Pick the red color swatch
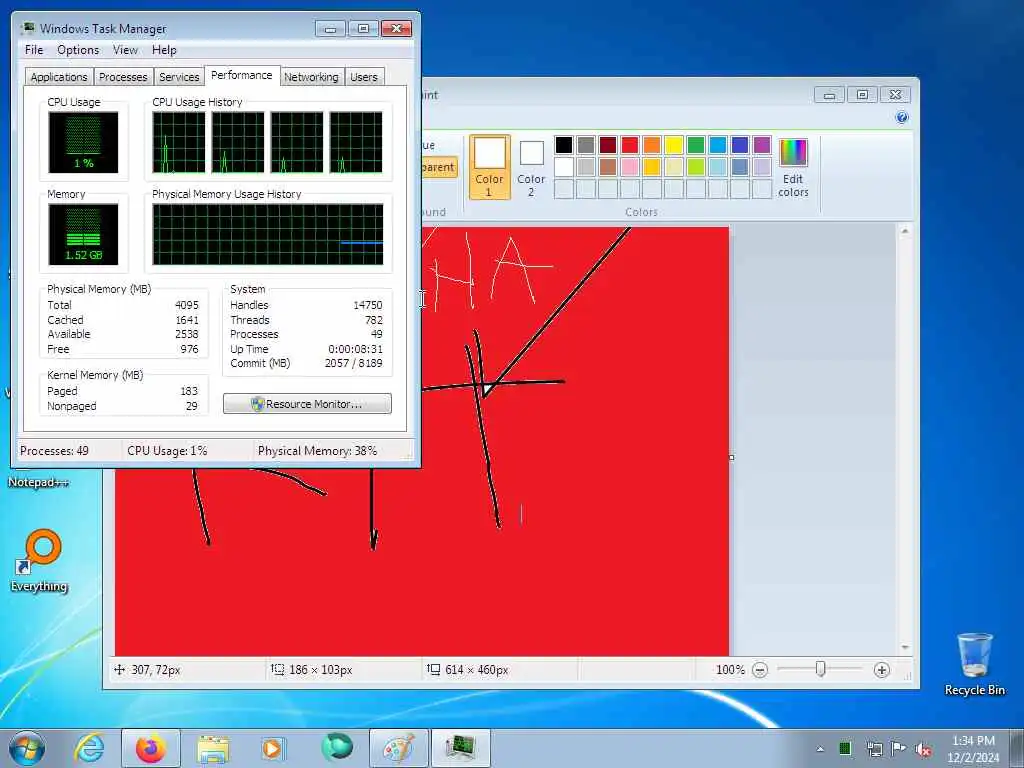 630,144
